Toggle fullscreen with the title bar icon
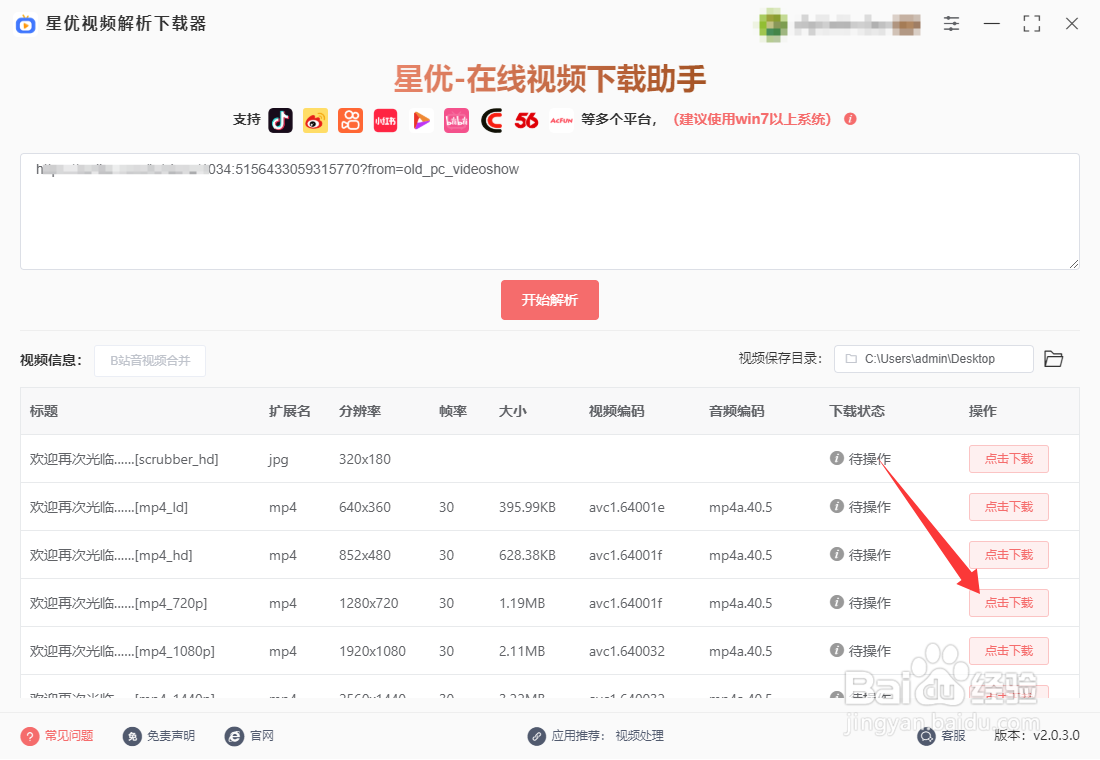This screenshot has height=760, width=1100. click(x=1031, y=24)
